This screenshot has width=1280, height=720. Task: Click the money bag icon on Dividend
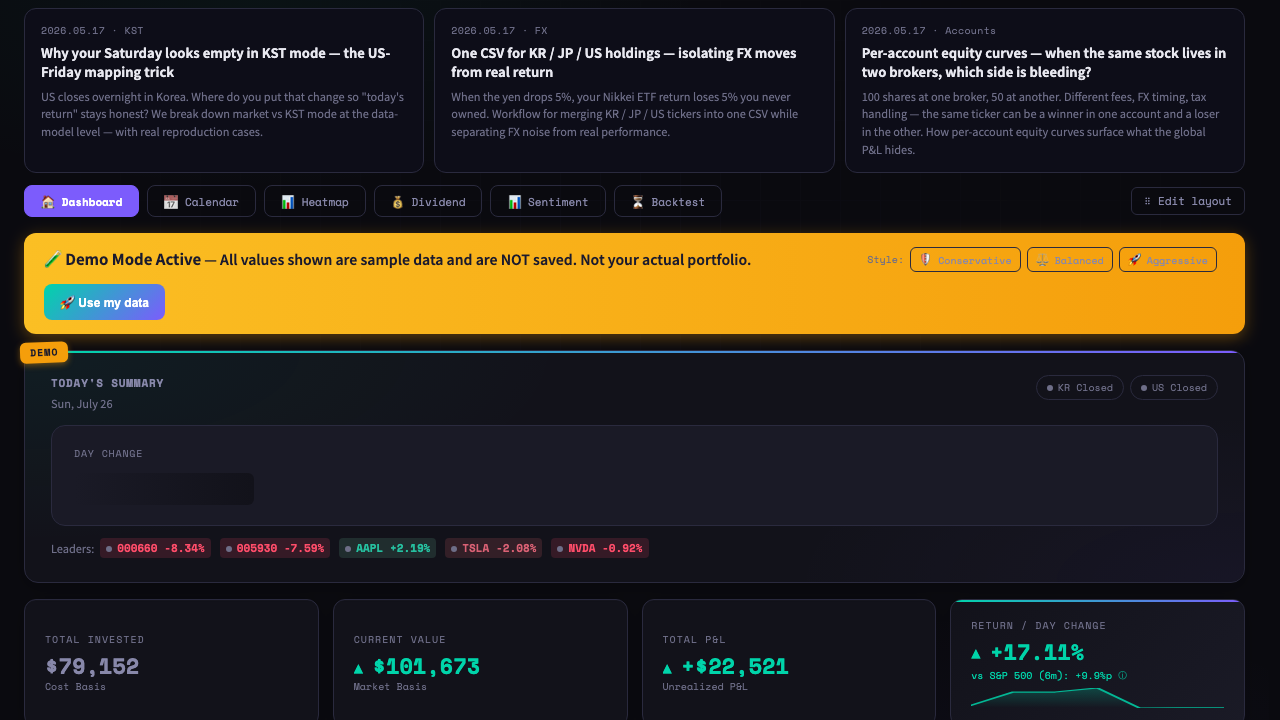[398, 202]
